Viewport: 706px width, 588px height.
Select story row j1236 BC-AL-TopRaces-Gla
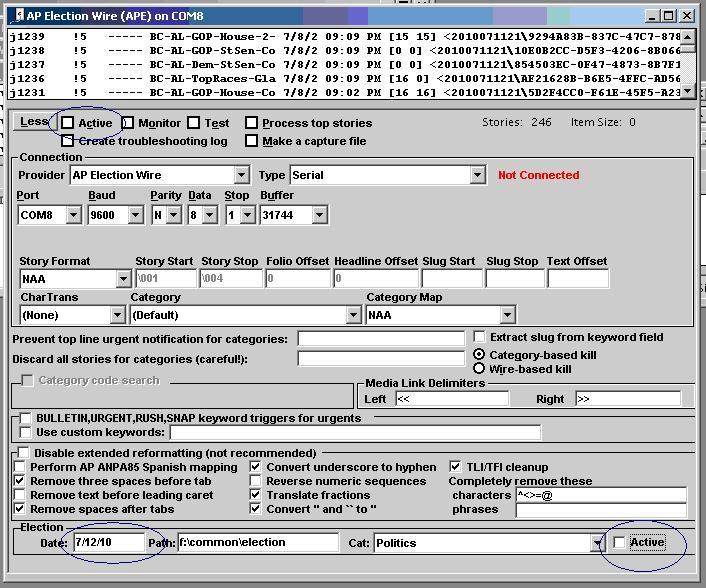(345, 78)
